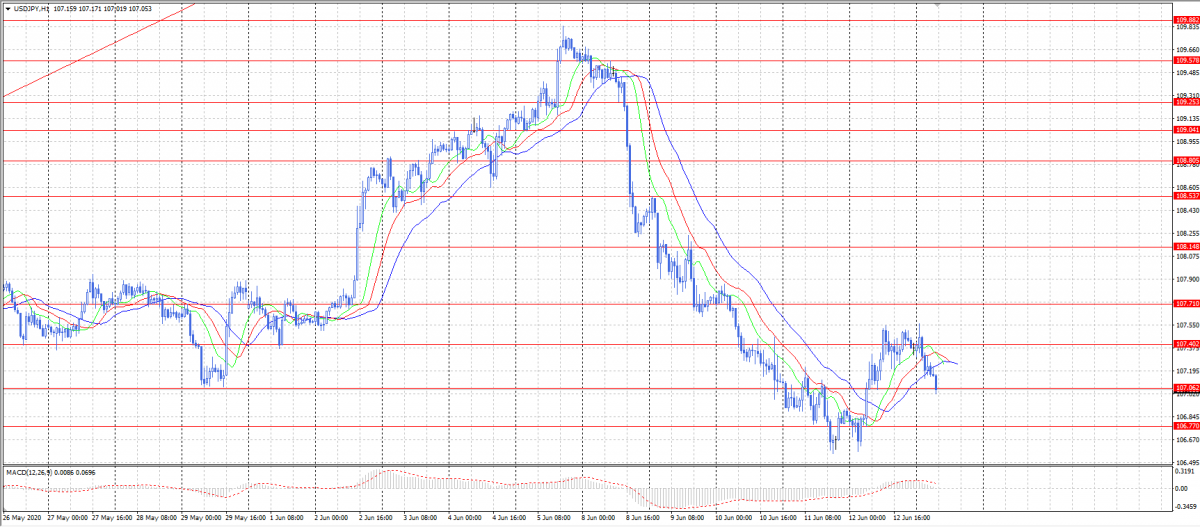
Task: Click the 109.578 red price tag
Action: (x=1187, y=60)
